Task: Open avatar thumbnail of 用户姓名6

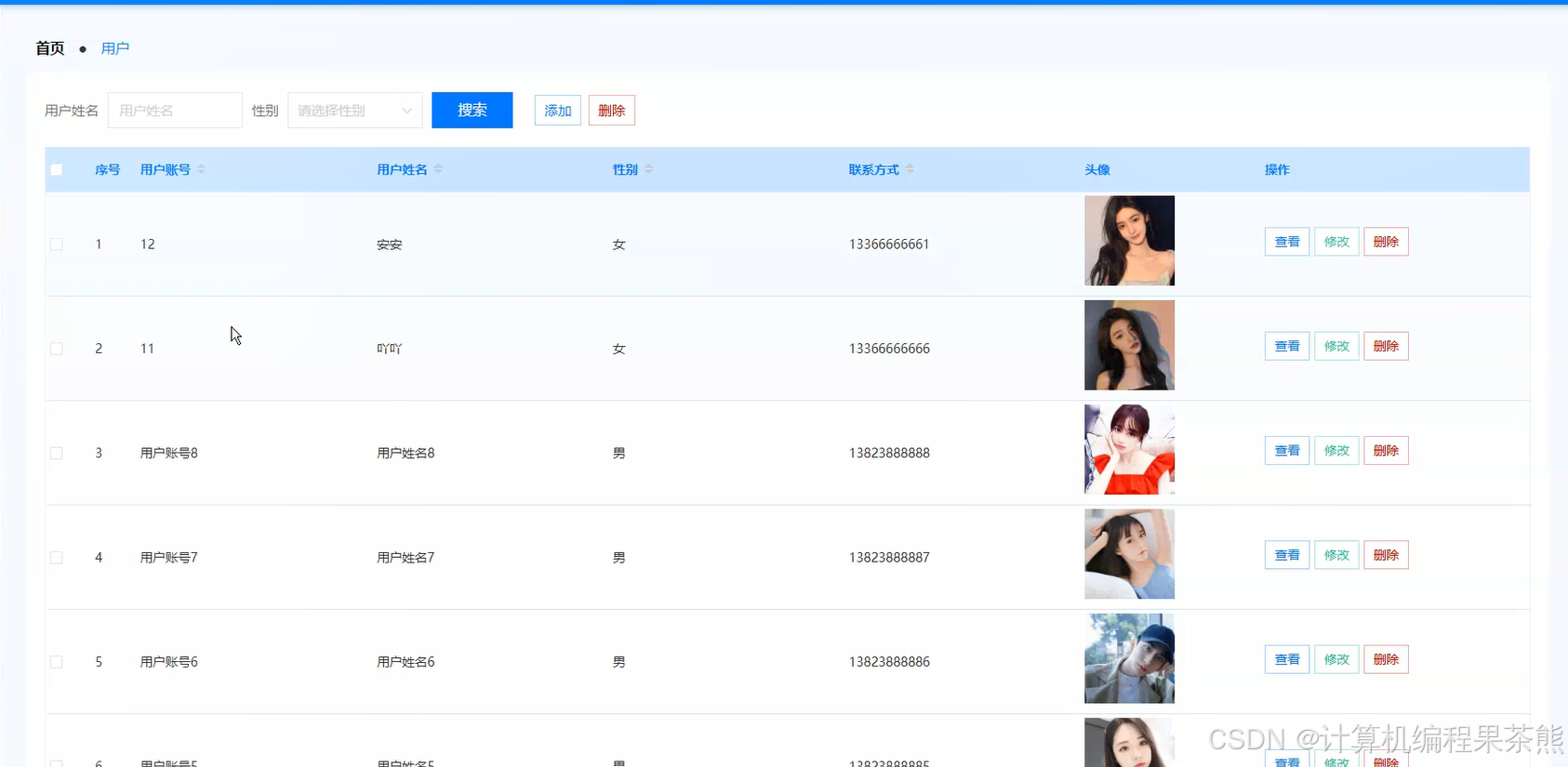Action: click(x=1129, y=658)
